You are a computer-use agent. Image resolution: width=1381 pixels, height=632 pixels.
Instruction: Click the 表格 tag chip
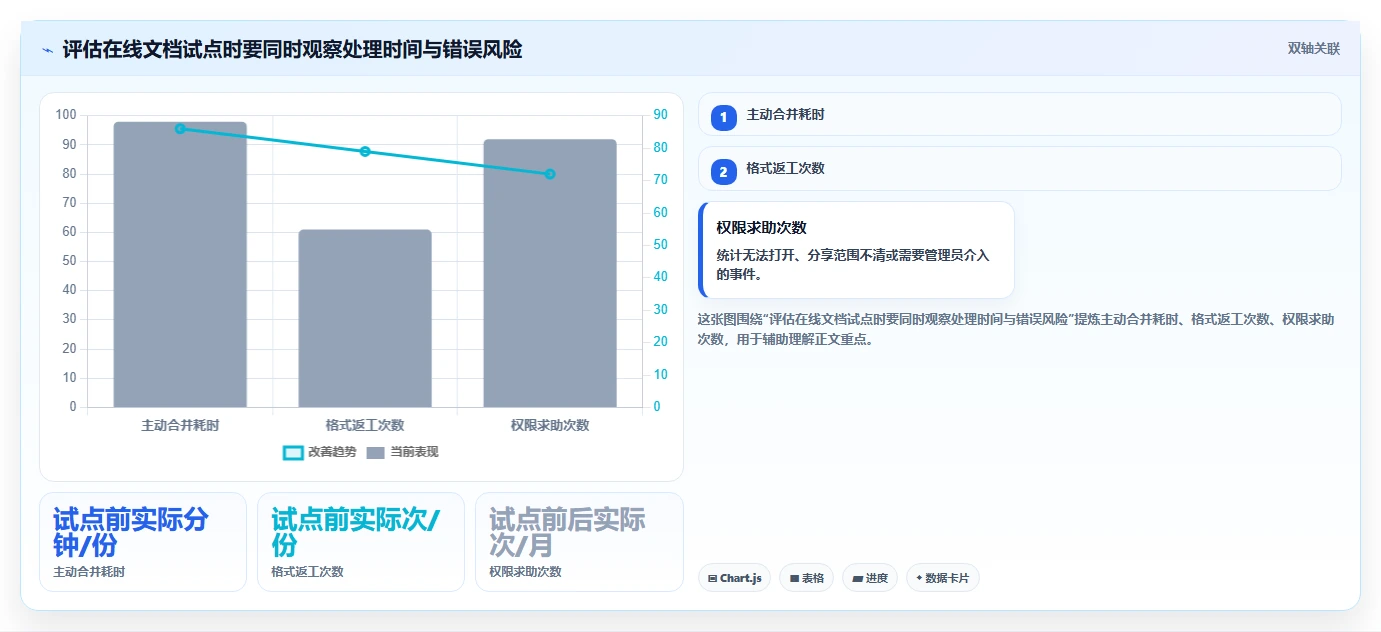(x=806, y=578)
